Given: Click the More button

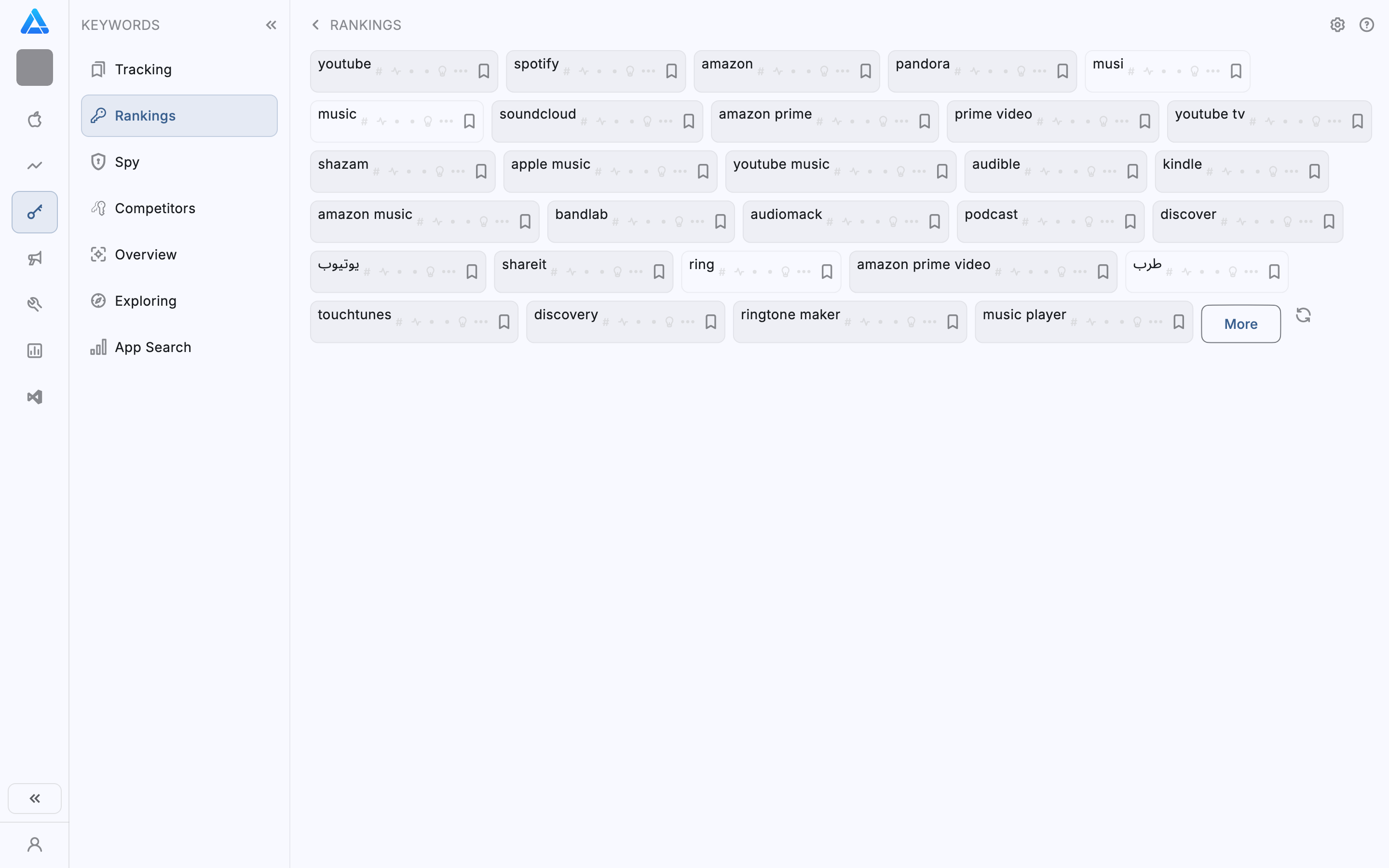Looking at the screenshot, I should coord(1240,324).
